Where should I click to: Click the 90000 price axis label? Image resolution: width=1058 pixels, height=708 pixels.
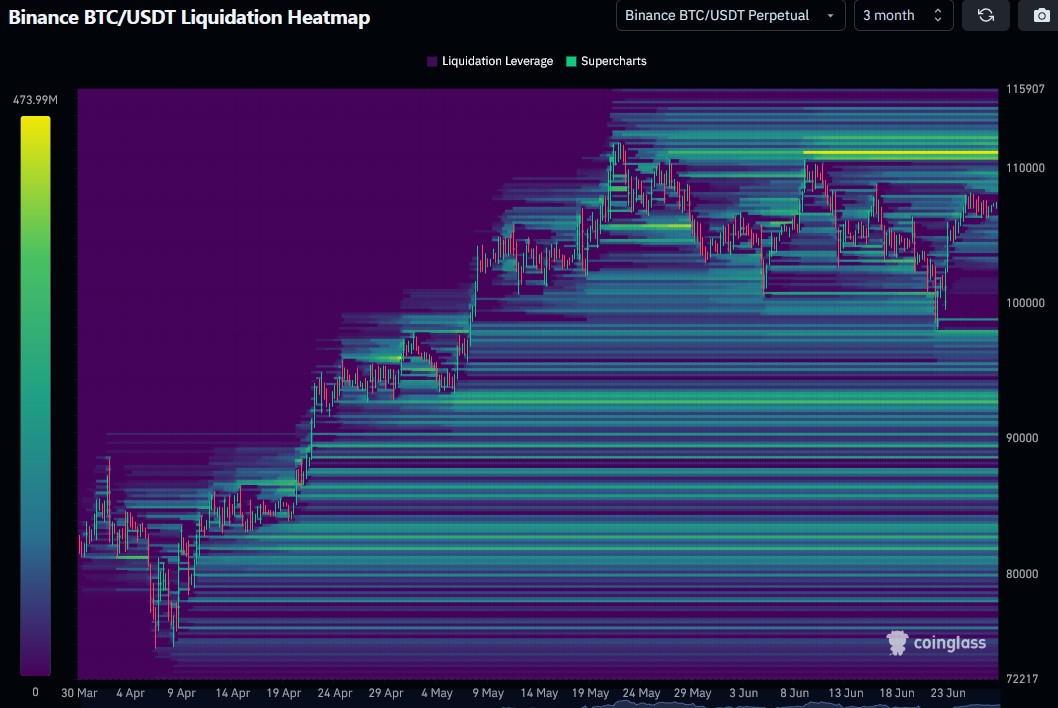pos(1022,438)
